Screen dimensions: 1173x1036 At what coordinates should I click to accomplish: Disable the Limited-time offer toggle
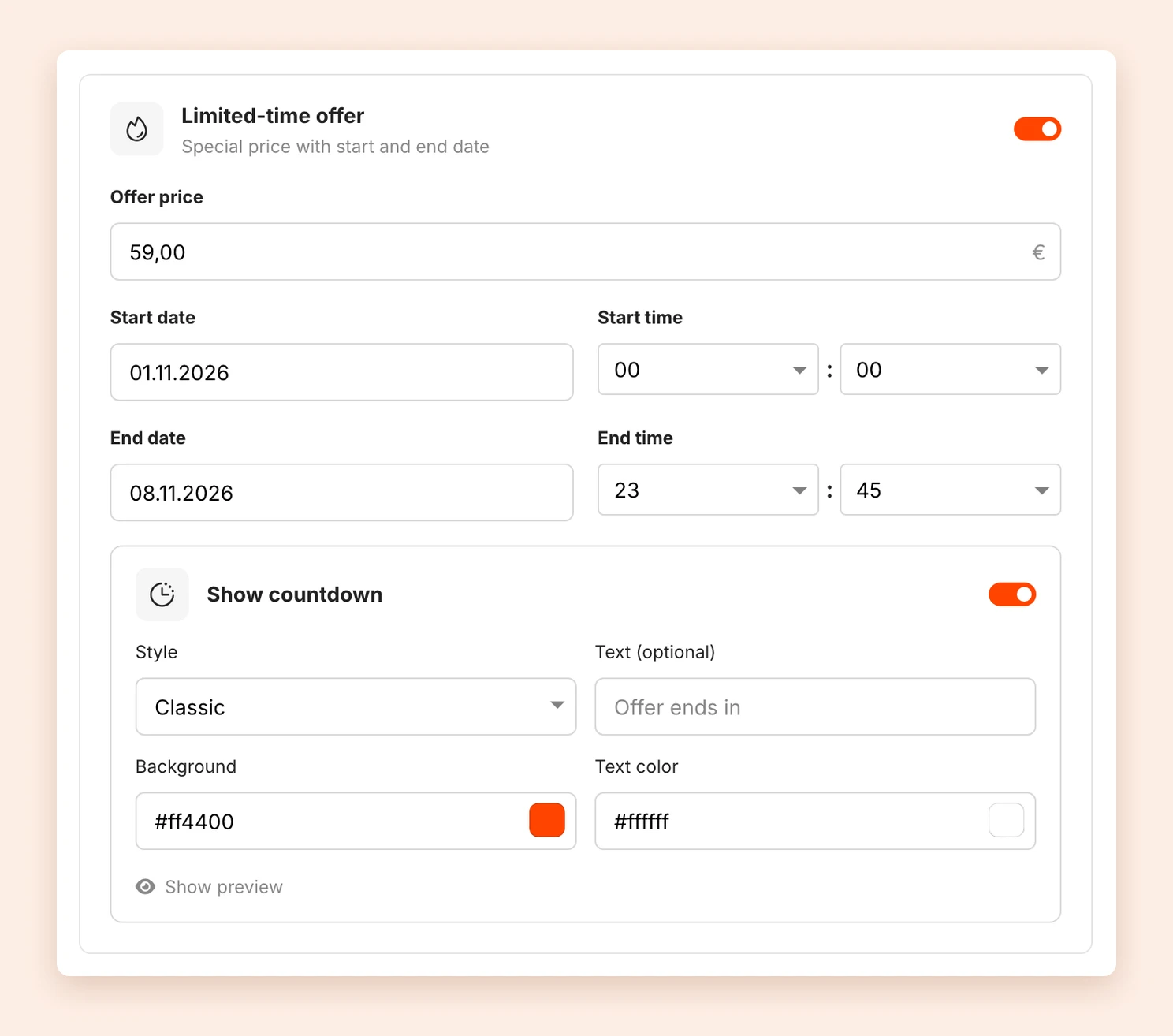pyautogui.click(x=1037, y=129)
